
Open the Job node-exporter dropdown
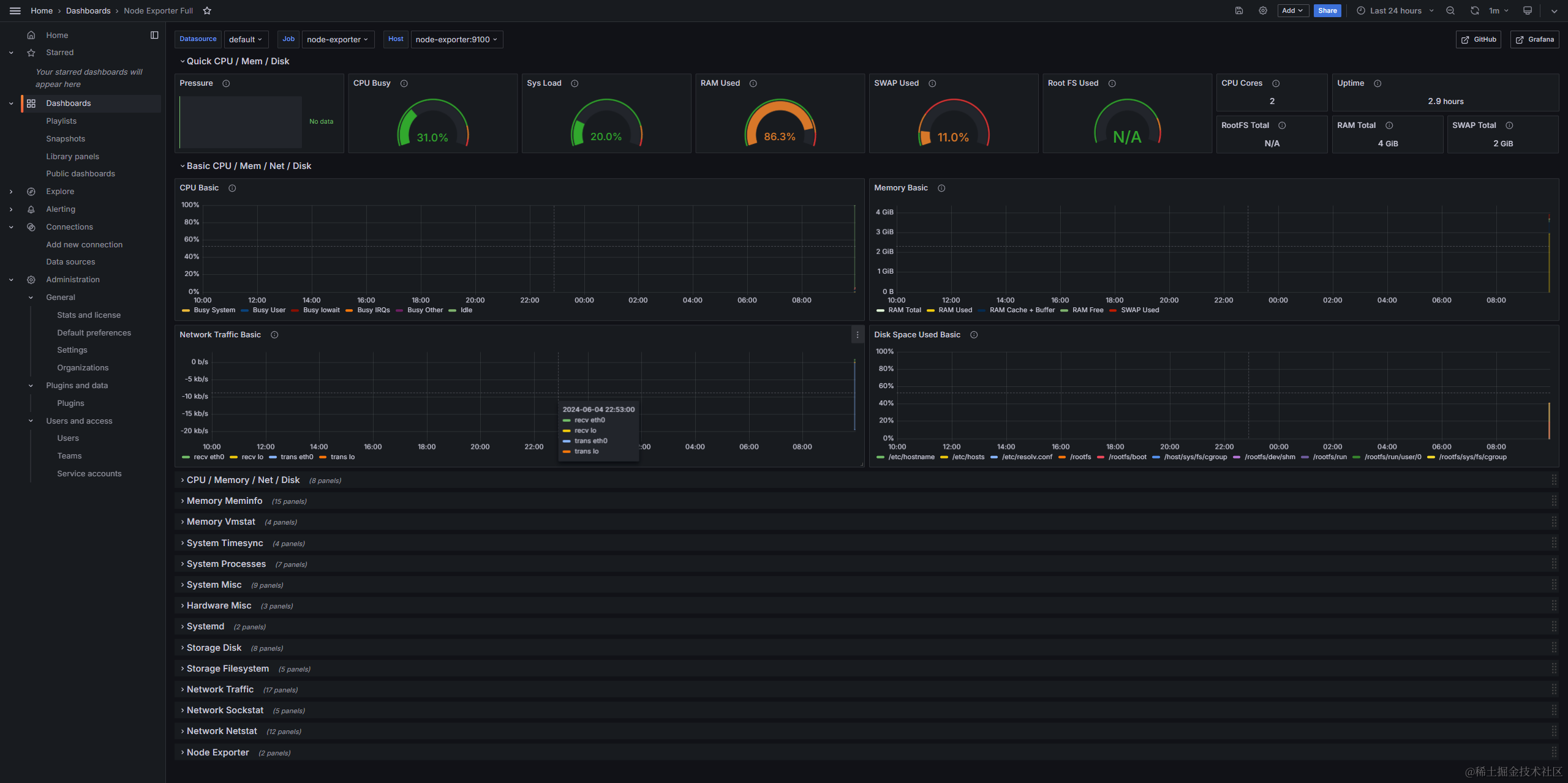[337, 39]
